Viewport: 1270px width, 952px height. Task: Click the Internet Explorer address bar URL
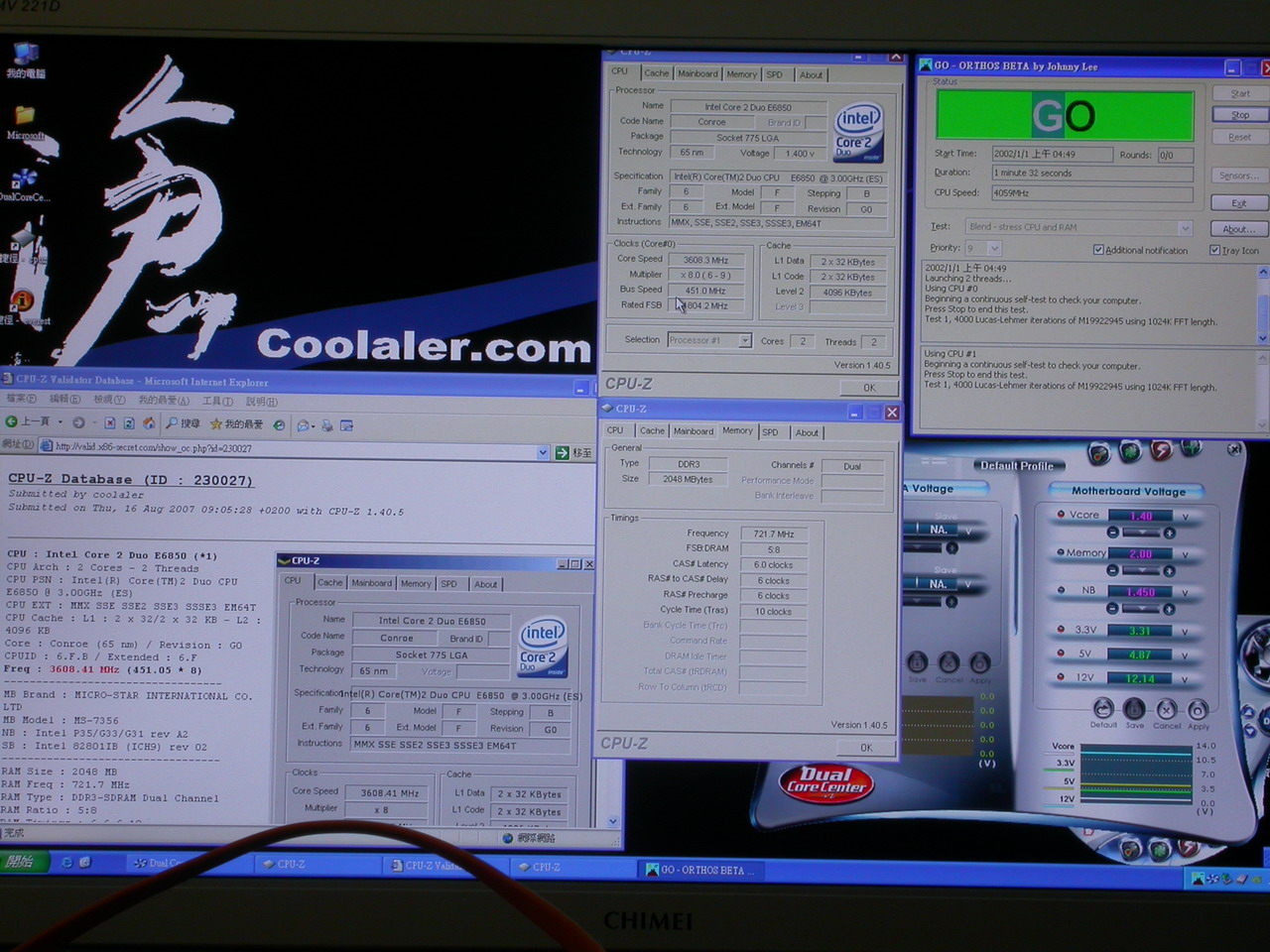coord(154,448)
